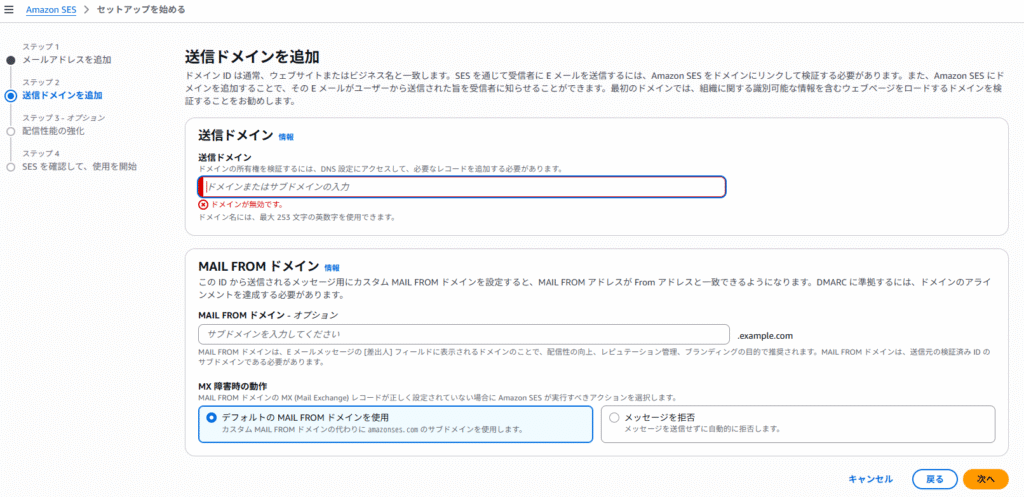The width and height of the screenshot is (1024, 497).
Task: Click the empty step 3 circle indicator
Action: pos(10,131)
